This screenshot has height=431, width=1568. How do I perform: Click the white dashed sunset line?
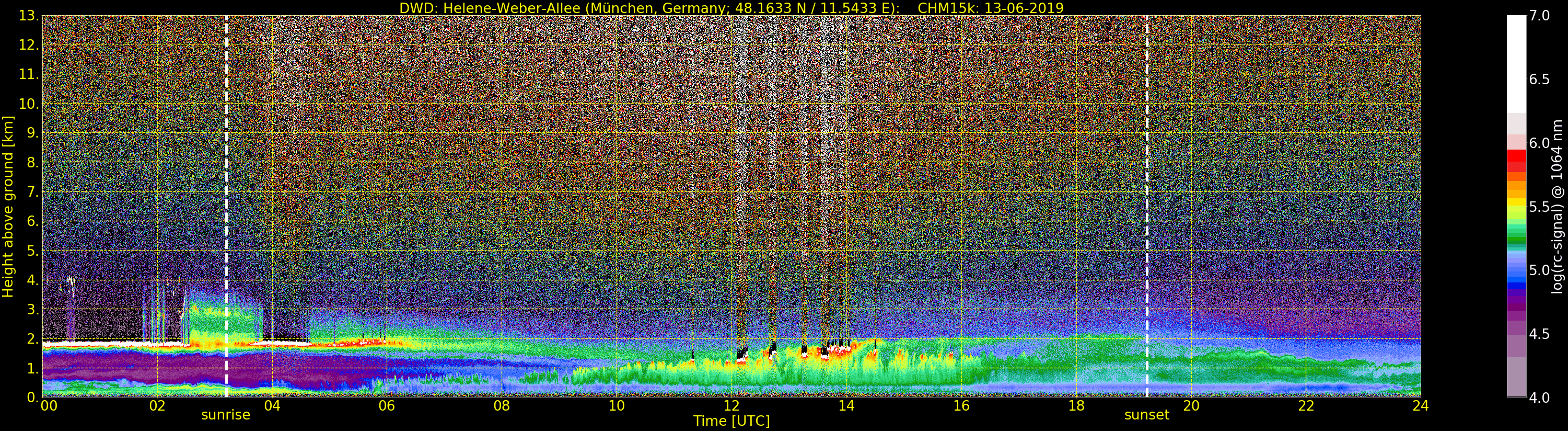click(1147, 207)
